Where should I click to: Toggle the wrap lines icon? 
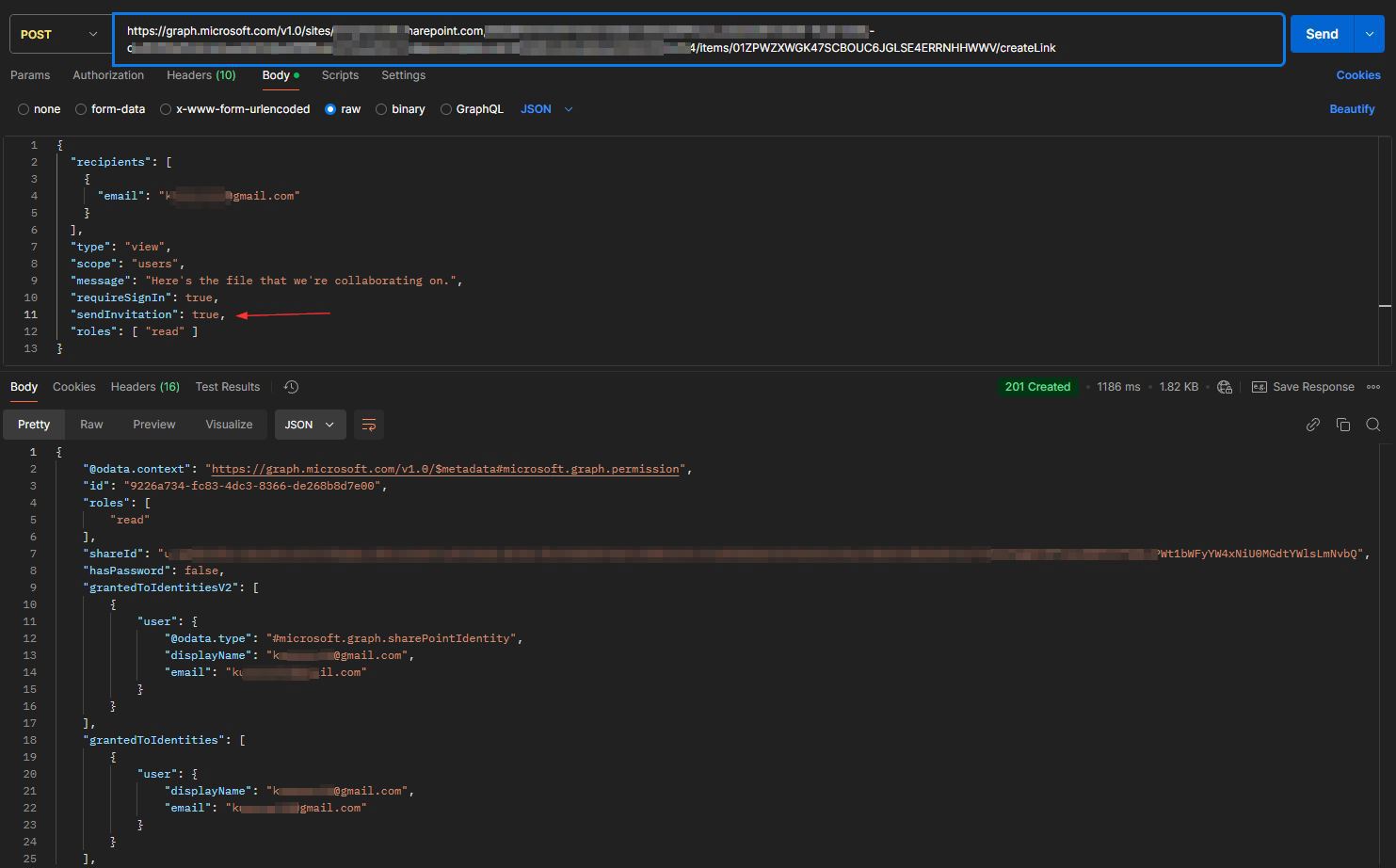pos(369,425)
